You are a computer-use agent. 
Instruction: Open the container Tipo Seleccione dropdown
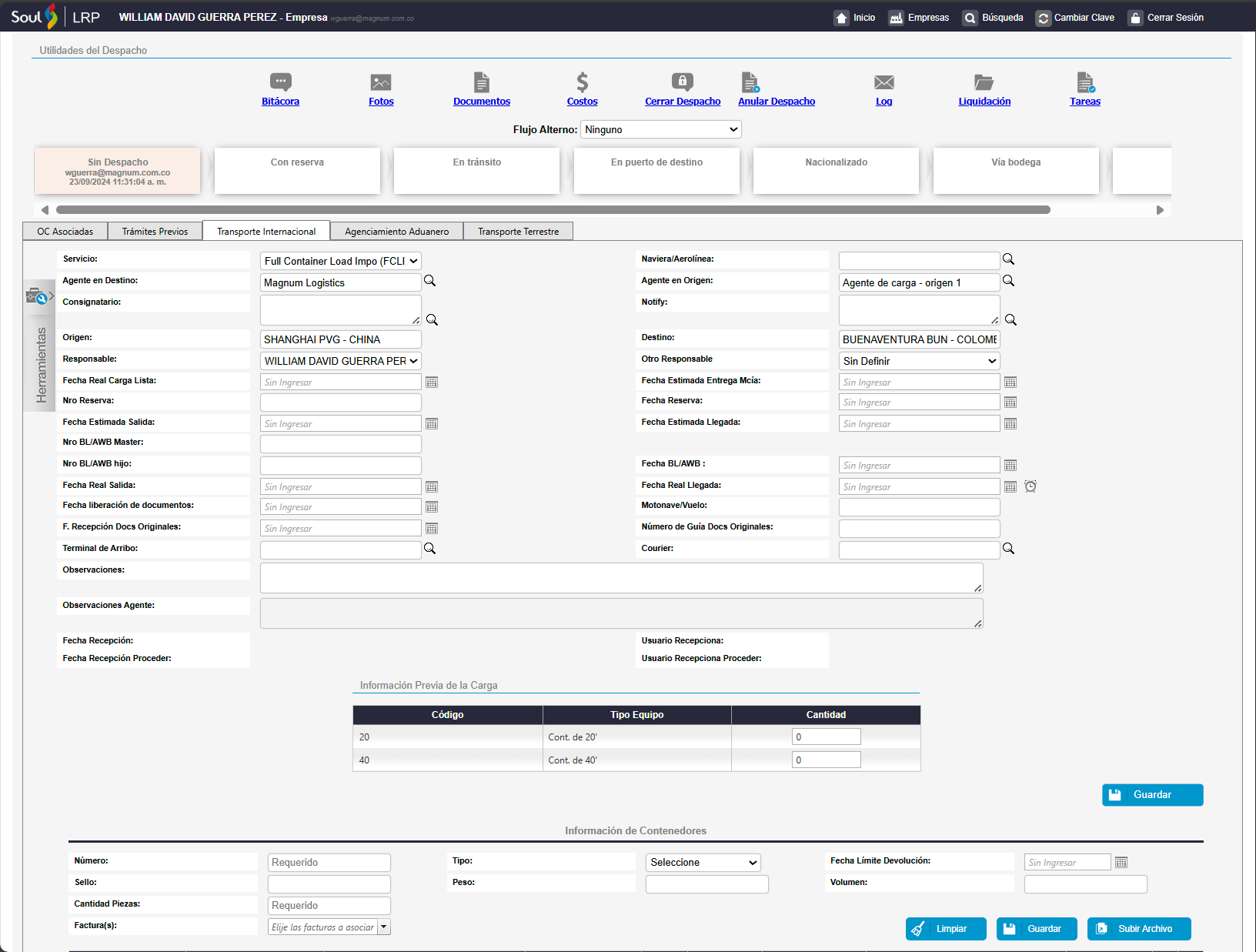[x=703, y=863]
